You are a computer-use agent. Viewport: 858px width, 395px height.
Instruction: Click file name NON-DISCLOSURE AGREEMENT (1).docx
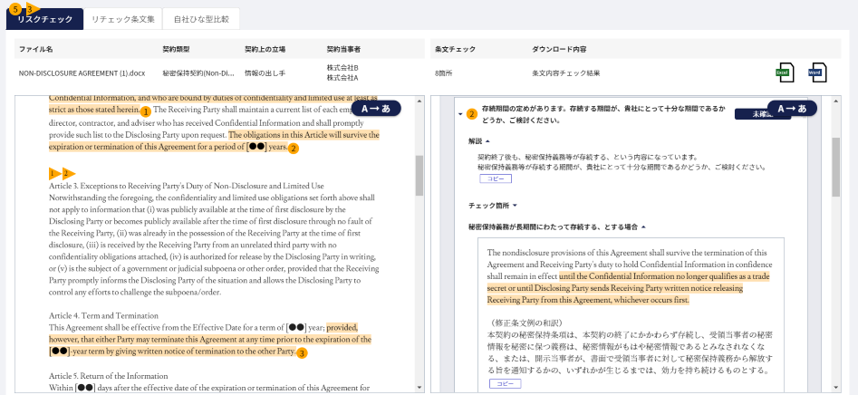click(x=82, y=73)
